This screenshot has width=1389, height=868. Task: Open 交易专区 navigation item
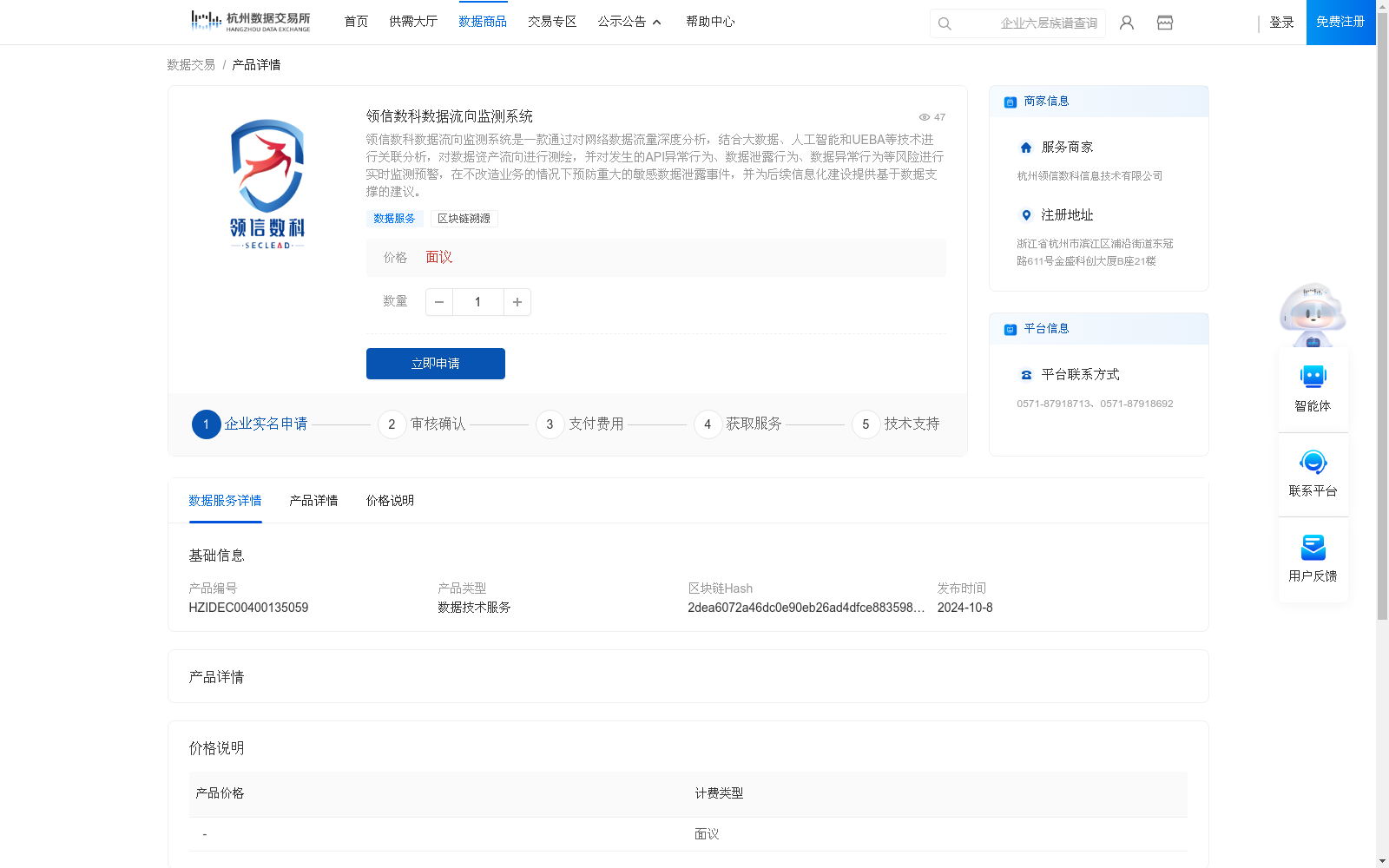click(x=552, y=22)
